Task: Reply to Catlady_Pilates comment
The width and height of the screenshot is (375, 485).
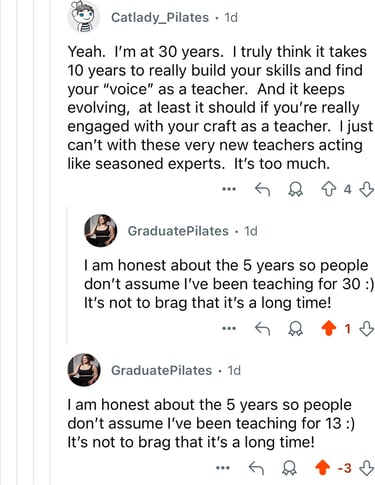Action: coord(262,189)
